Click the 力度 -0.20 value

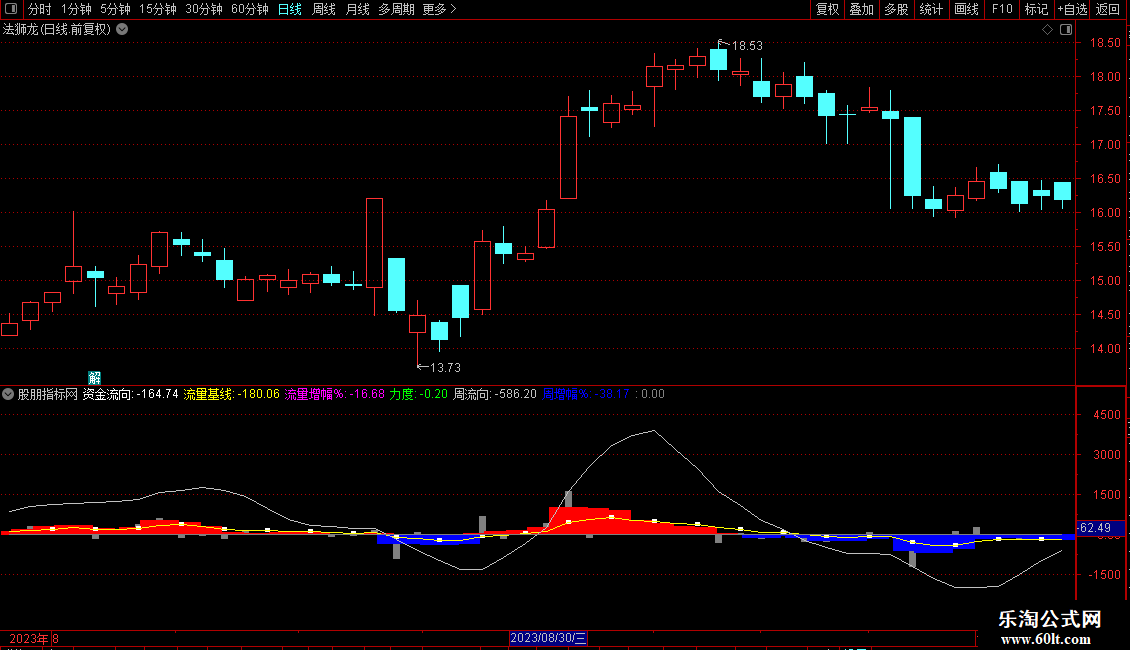(419, 394)
